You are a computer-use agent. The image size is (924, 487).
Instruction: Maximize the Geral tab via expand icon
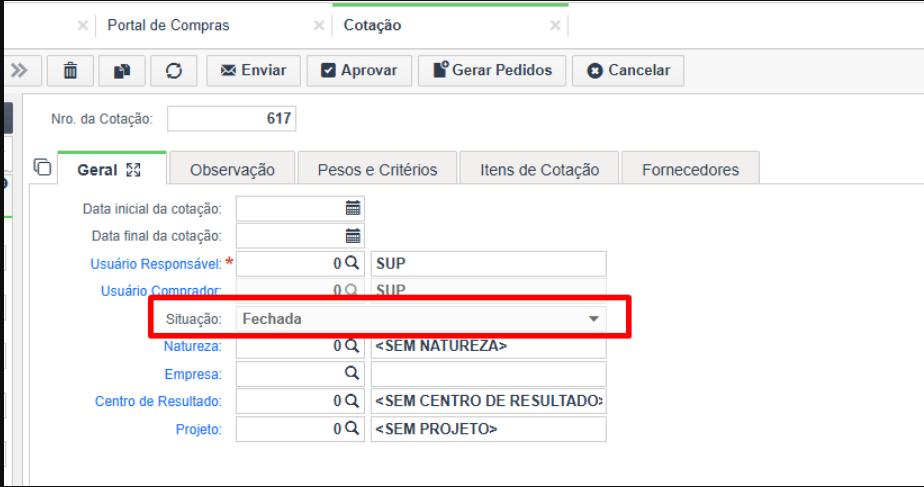134,170
